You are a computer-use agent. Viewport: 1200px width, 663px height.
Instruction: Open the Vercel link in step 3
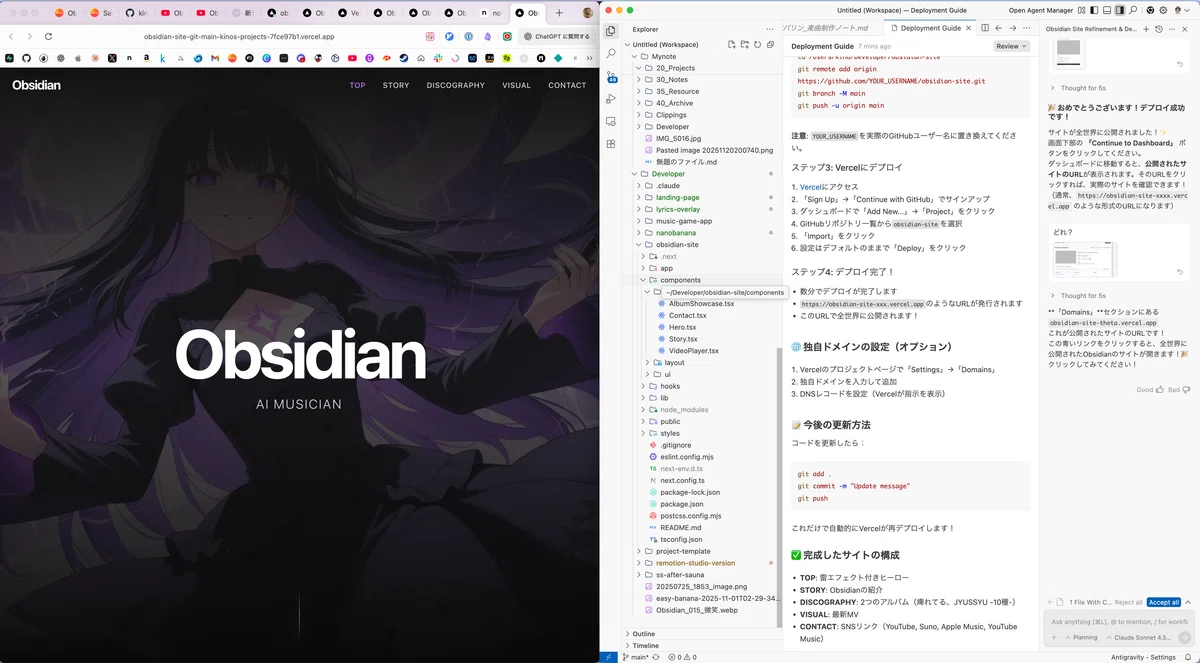click(809, 187)
